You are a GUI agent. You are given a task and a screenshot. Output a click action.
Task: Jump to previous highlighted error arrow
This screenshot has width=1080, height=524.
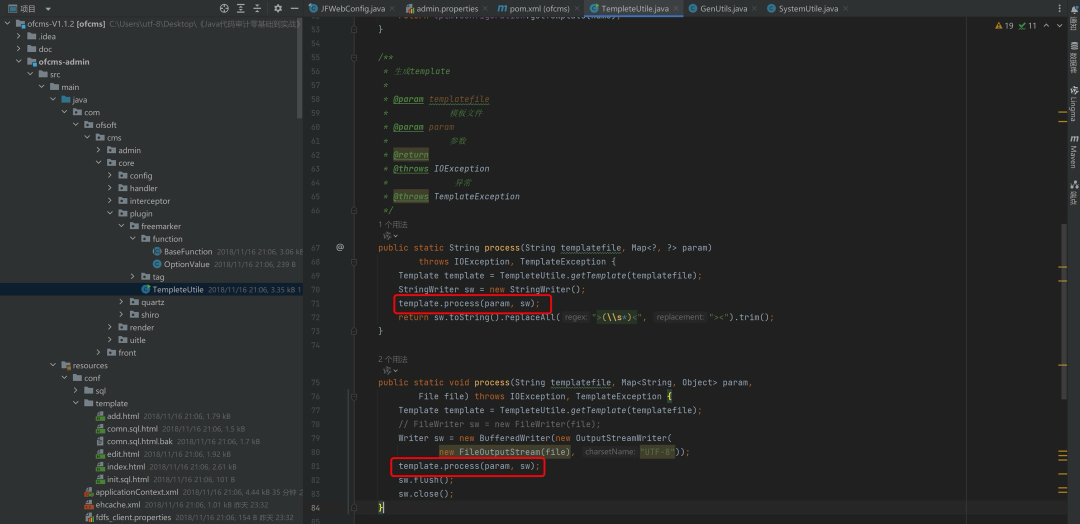pos(1046,25)
